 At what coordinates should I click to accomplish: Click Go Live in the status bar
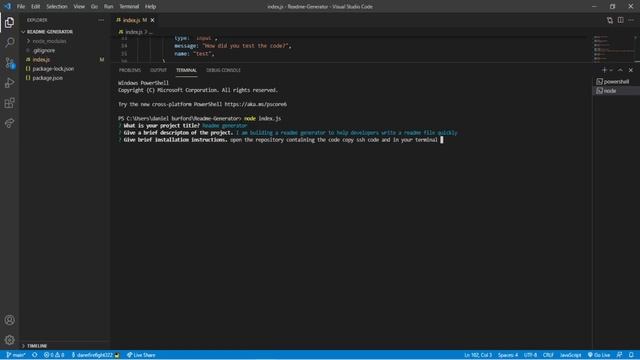[599, 355]
